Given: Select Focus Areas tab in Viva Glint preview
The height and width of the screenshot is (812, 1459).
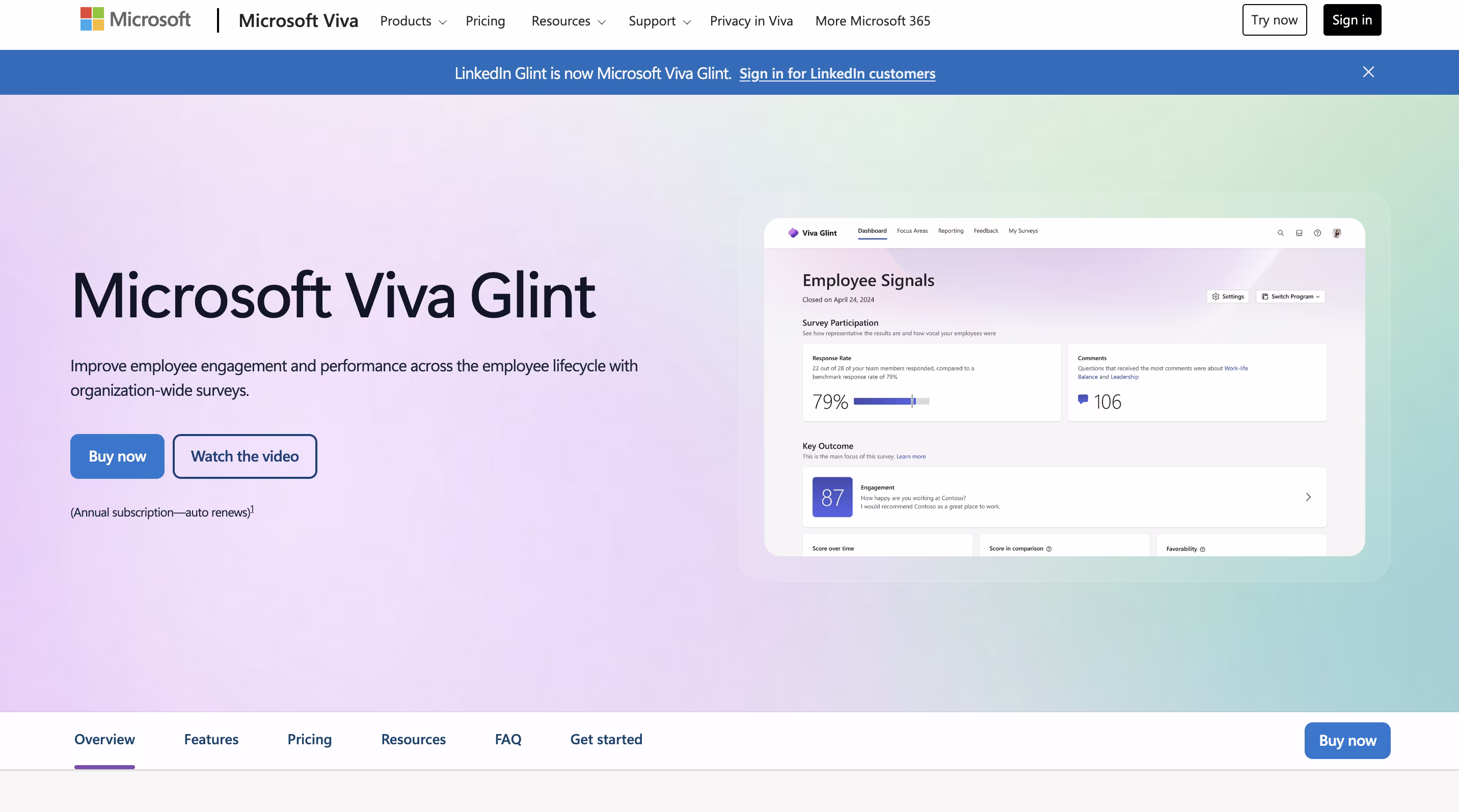Looking at the screenshot, I should click(x=912, y=231).
